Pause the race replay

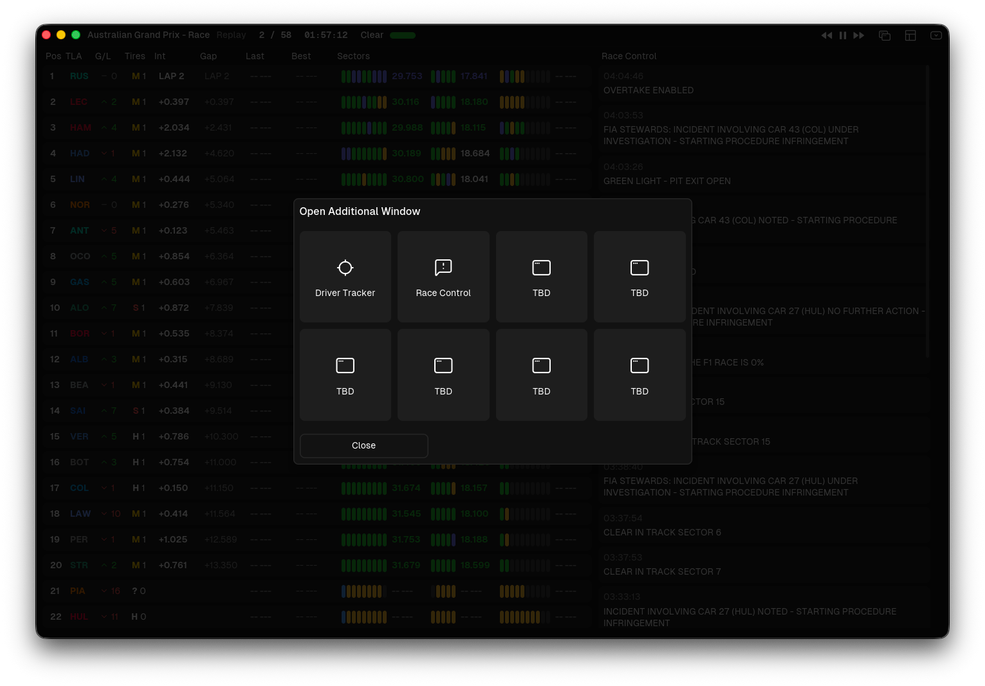point(842,35)
